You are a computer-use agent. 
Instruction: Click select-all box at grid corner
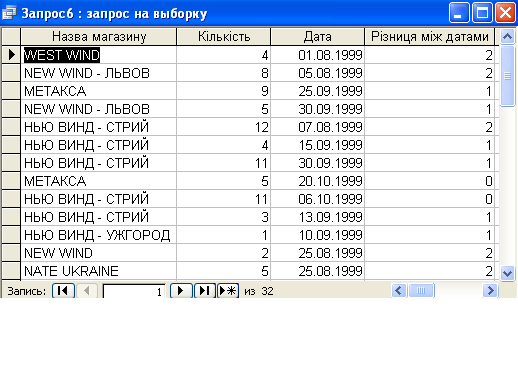tap(11, 37)
